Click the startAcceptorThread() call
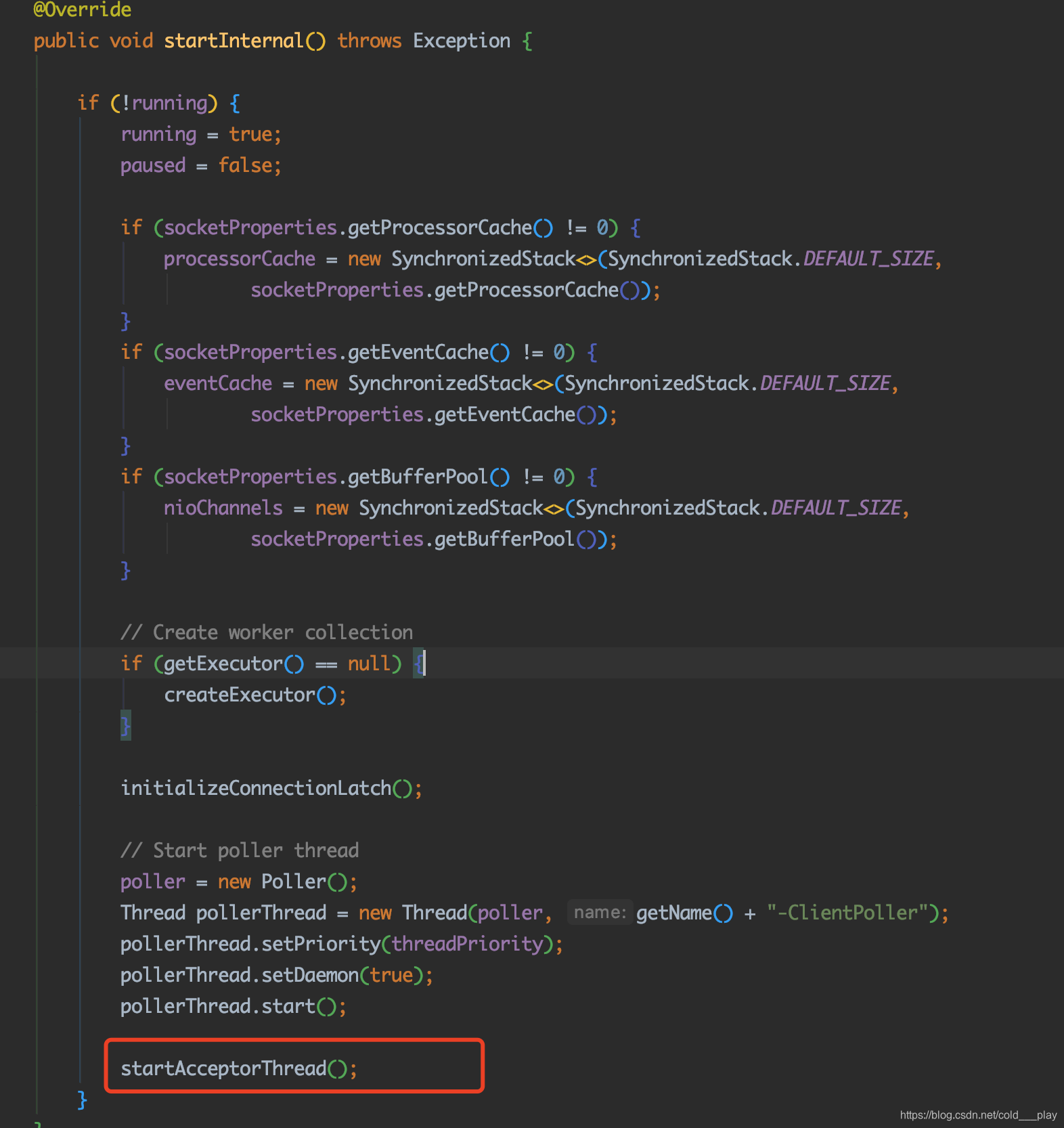The image size is (1064, 1128). [x=239, y=1068]
